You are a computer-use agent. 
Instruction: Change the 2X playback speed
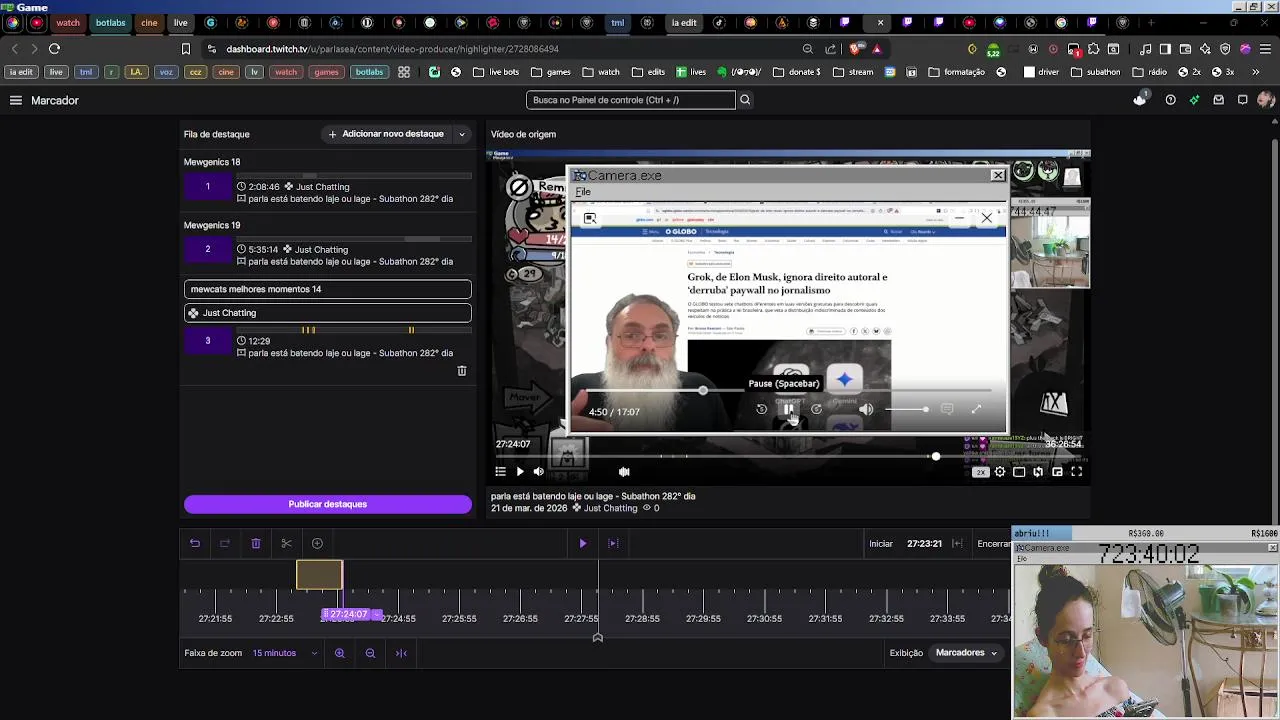[981, 472]
